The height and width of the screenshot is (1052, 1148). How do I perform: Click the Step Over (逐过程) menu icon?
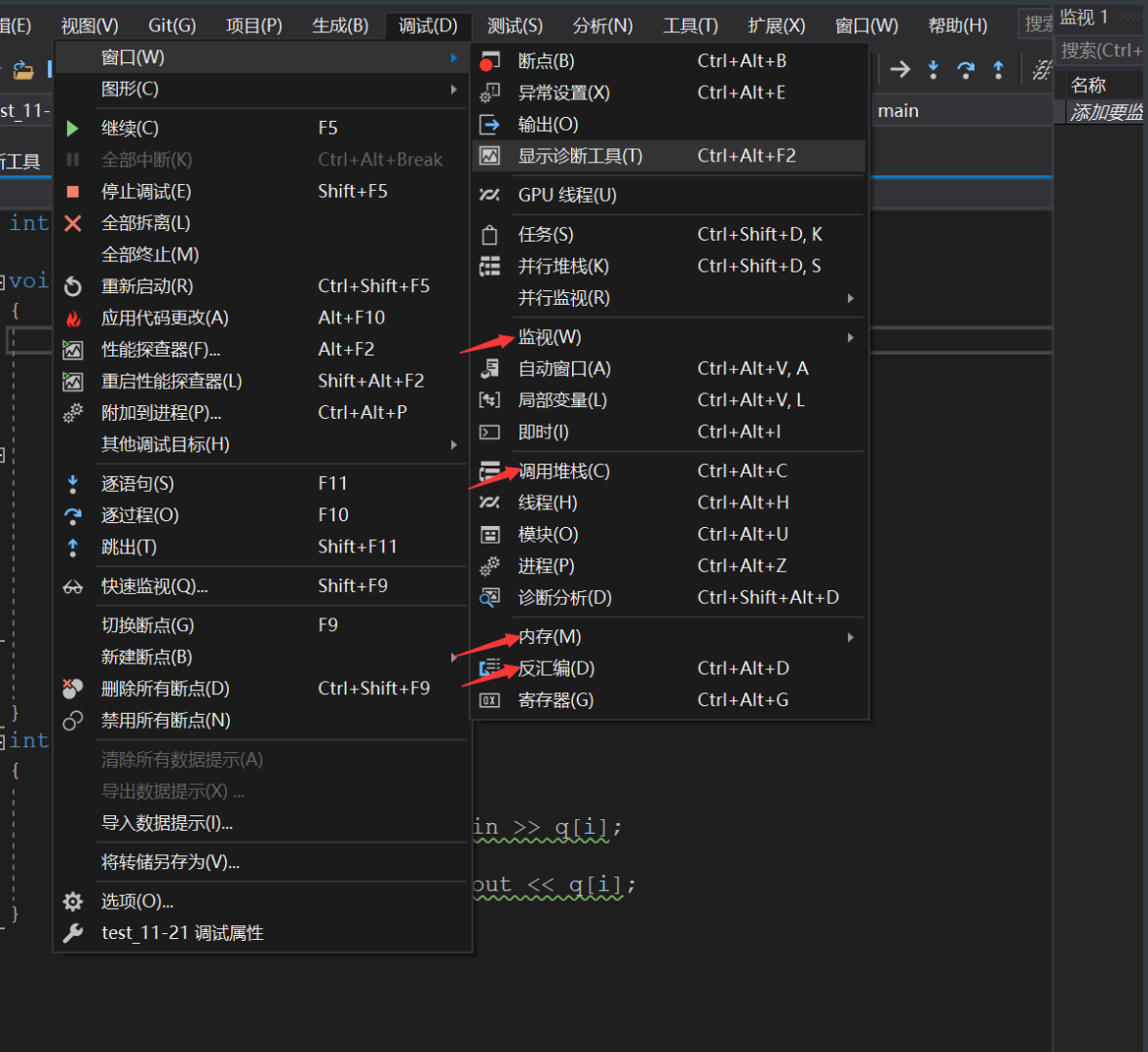pyautogui.click(x=72, y=515)
